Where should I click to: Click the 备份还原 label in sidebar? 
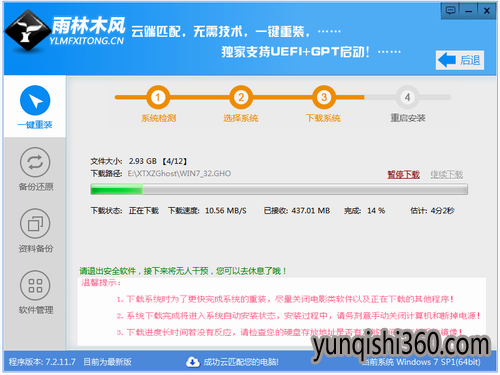click(x=36, y=187)
